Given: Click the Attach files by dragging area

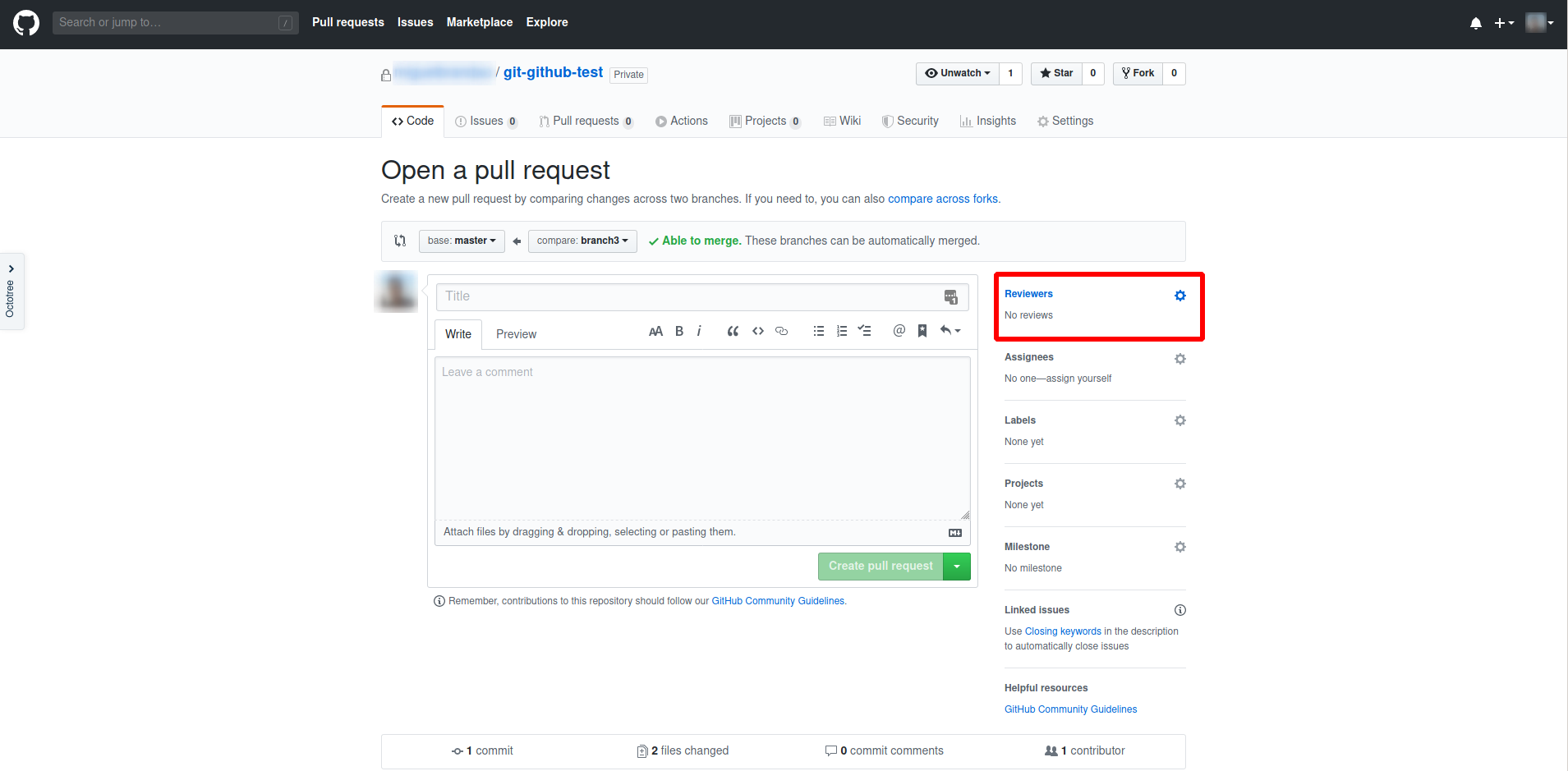Looking at the screenshot, I should (702, 532).
